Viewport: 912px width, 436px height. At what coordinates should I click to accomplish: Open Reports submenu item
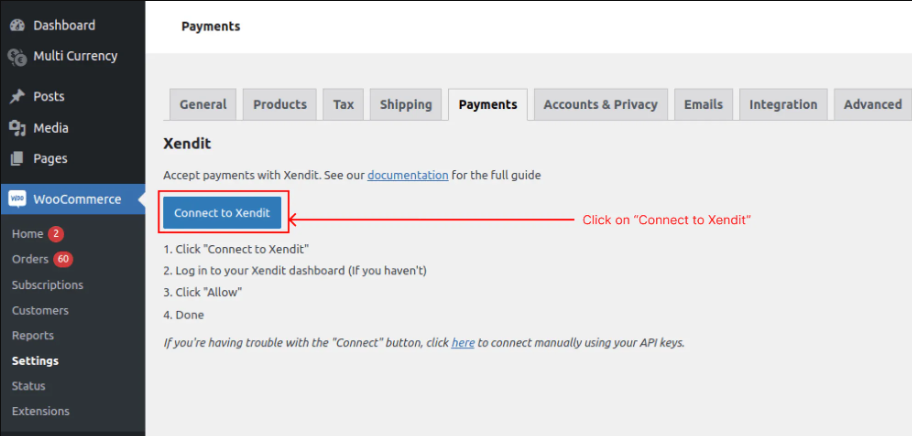pyautogui.click(x=33, y=335)
